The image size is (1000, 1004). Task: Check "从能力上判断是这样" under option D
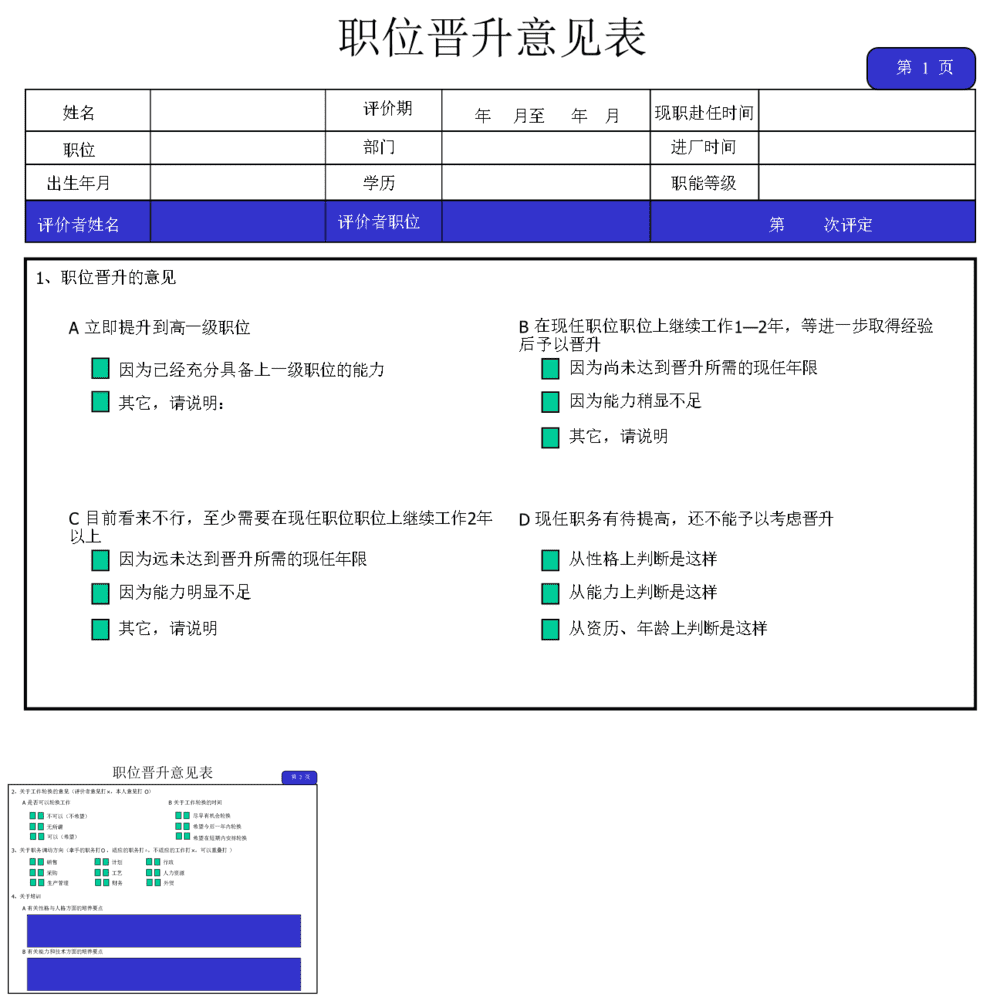[x=550, y=593]
